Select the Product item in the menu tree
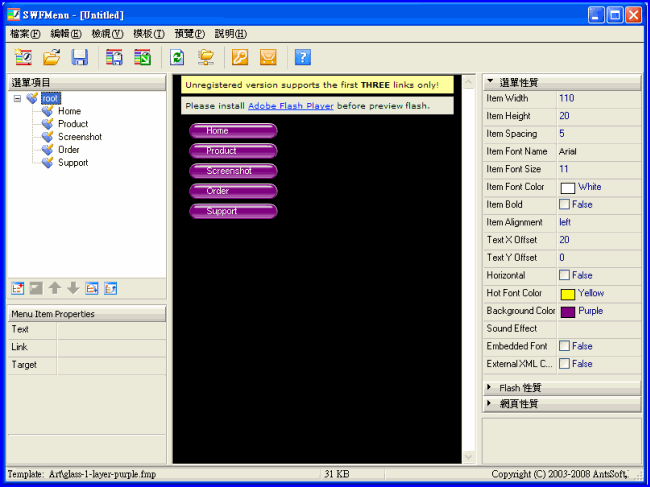The height and width of the screenshot is (487, 650). point(73,124)
